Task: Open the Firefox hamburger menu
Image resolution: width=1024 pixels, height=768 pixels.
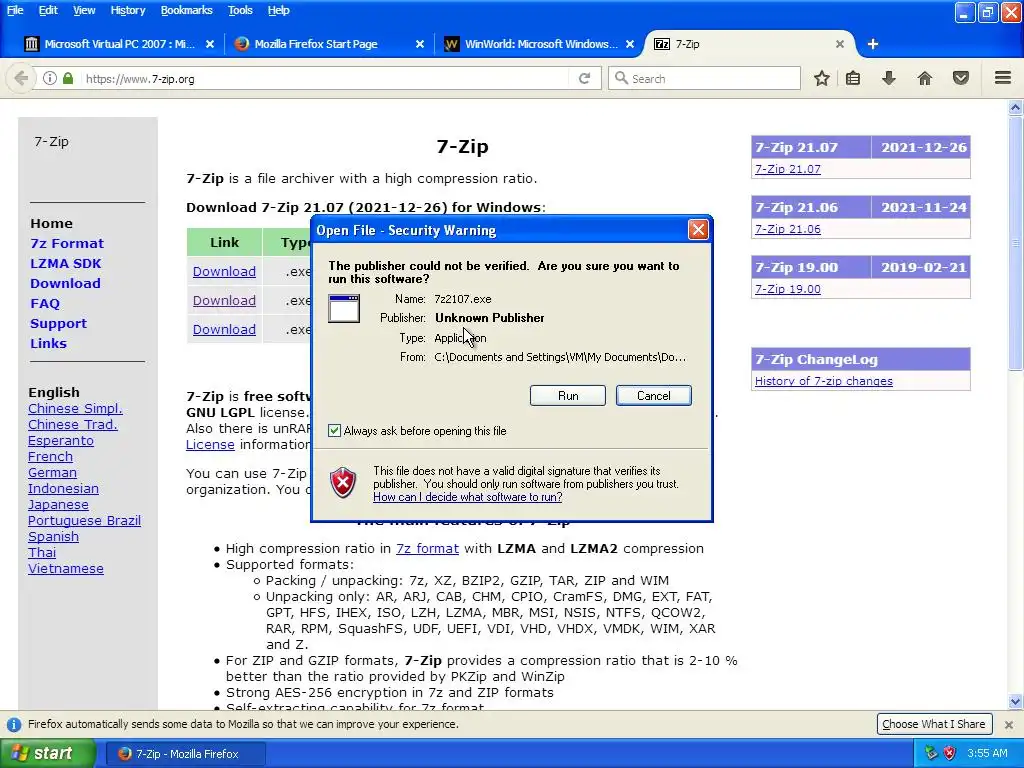Action: [1003, 78]
